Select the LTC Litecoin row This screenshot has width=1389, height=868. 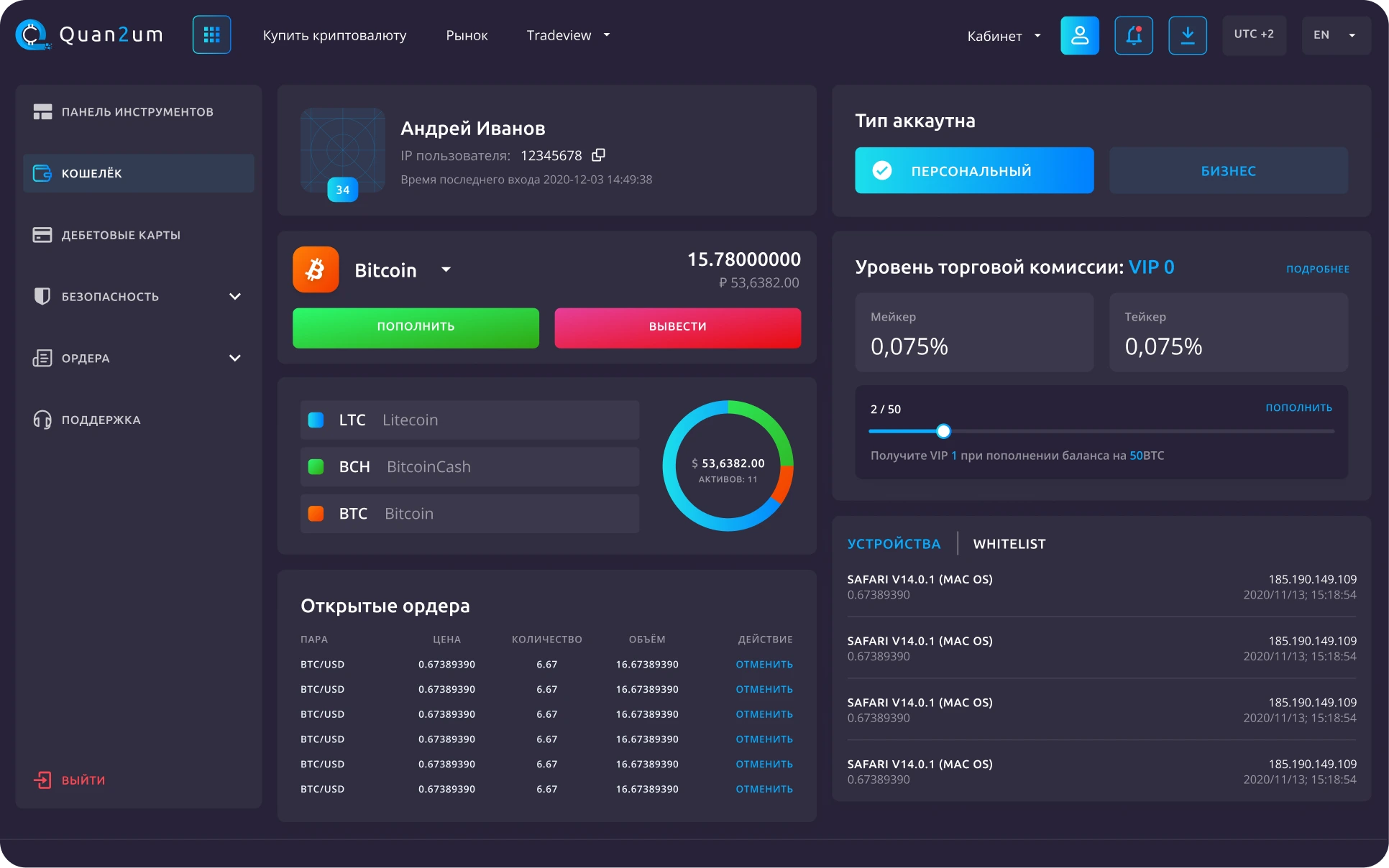[469, 420]
